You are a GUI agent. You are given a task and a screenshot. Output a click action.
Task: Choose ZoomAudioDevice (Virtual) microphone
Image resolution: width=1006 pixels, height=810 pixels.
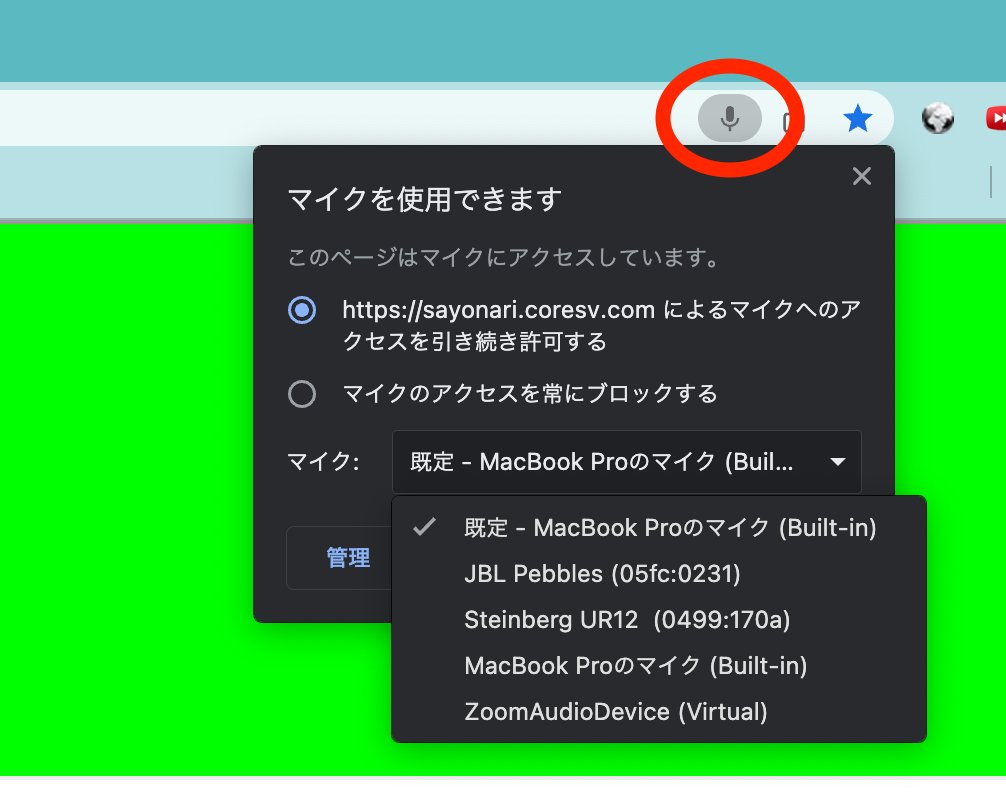(659, 712)
